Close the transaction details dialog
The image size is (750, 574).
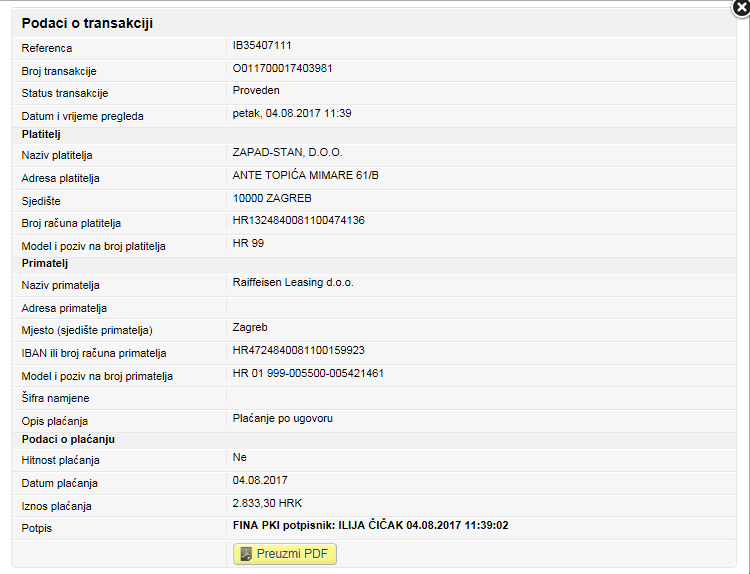point(741,7)
